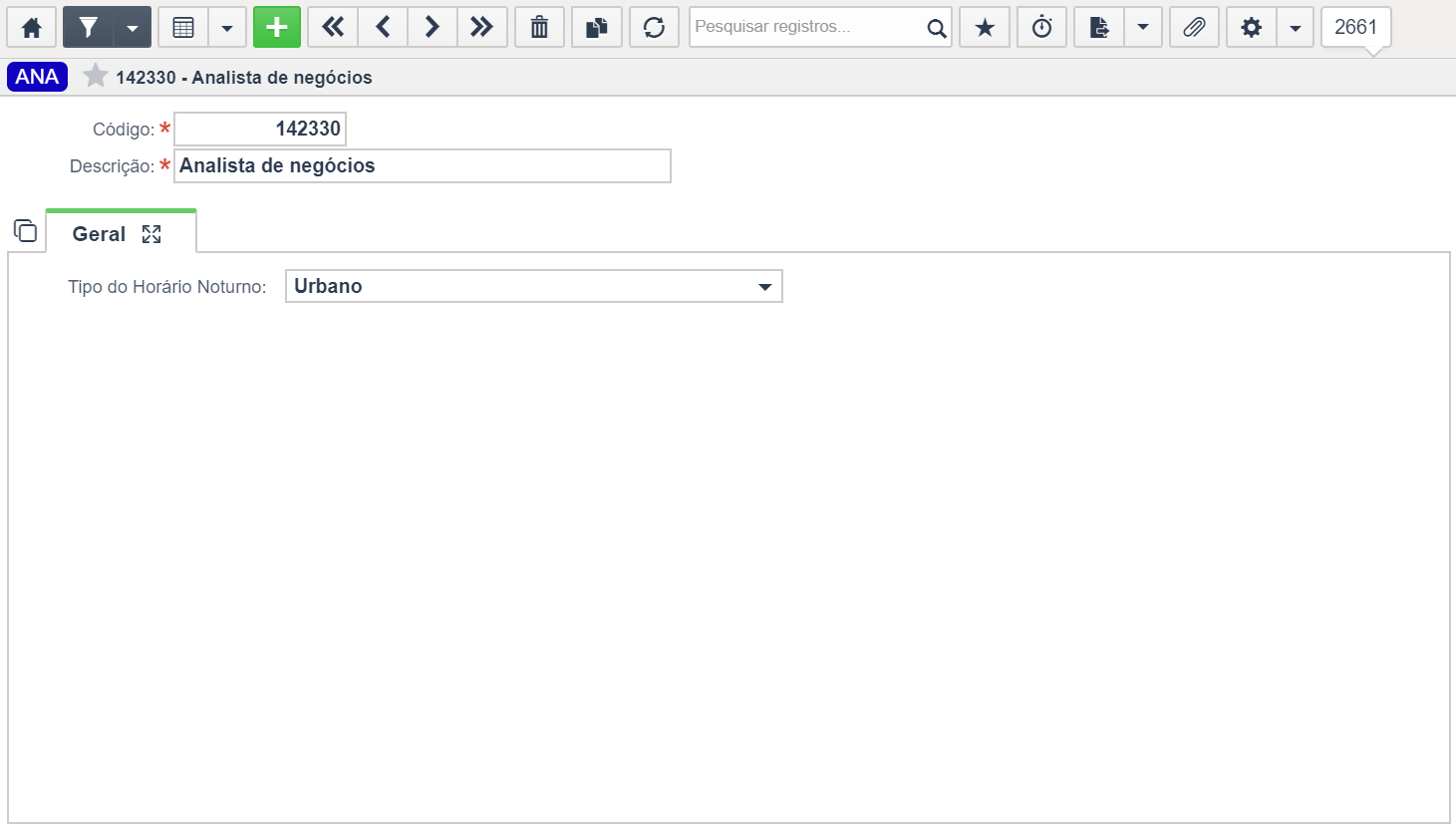Expand the filter options dropdown arrow
Image resolution: width=1456 pixels, height=829 pixels.
(x=132, y=28)
